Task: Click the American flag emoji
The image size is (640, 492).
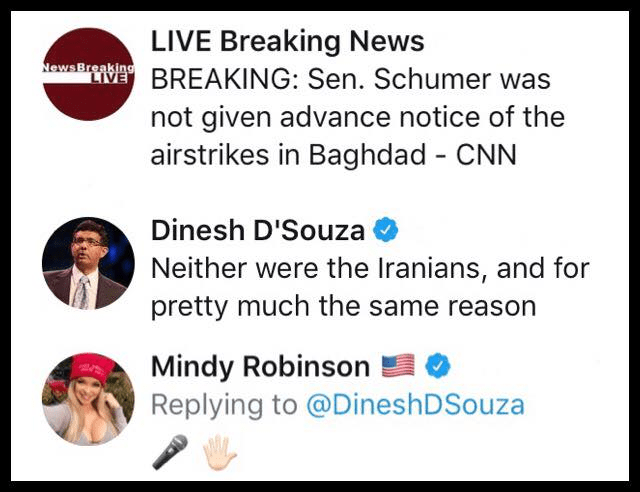Action: [397, 368]
